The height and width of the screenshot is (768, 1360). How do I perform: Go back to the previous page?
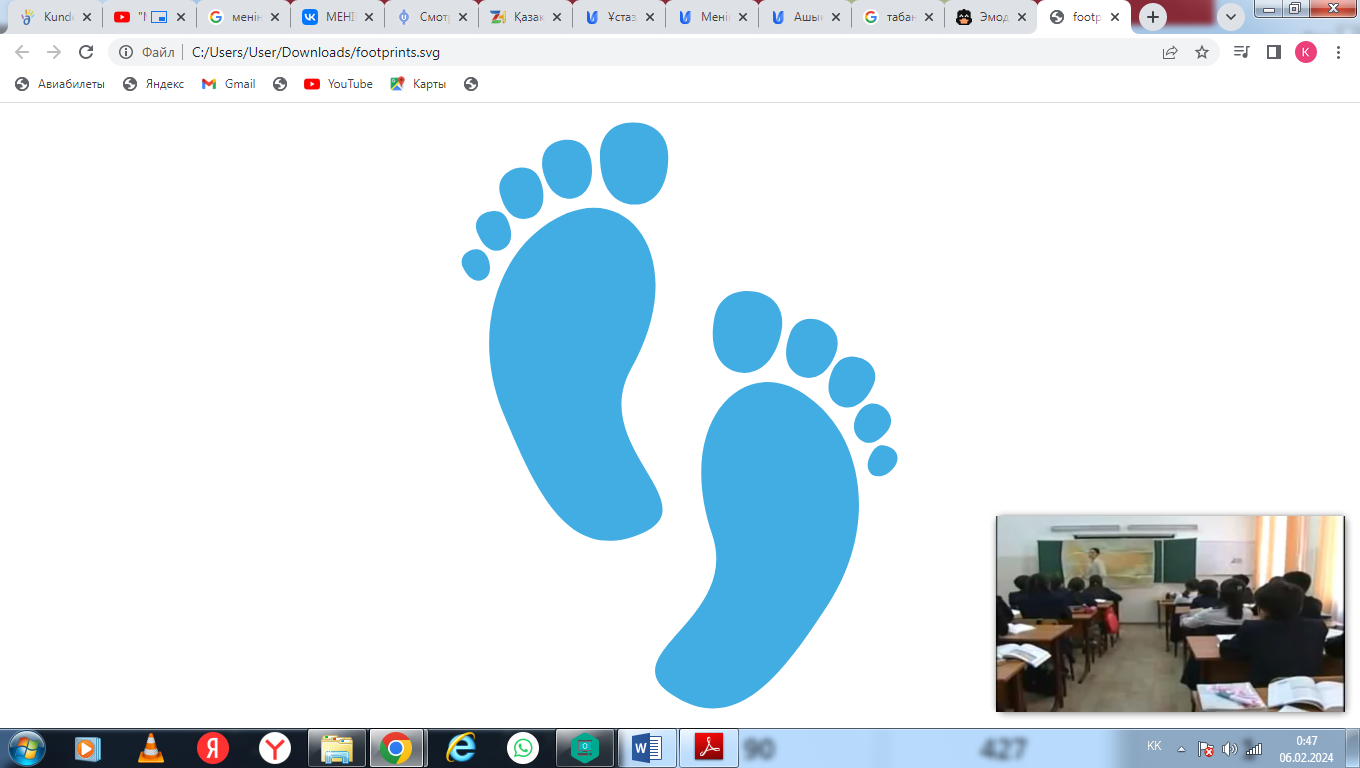coord(22,52)
